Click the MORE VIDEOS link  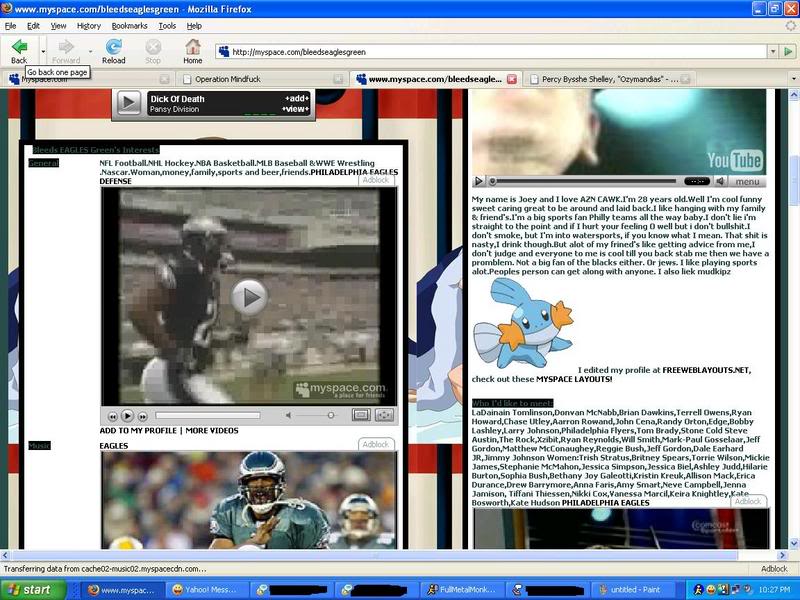coord(212,431)
